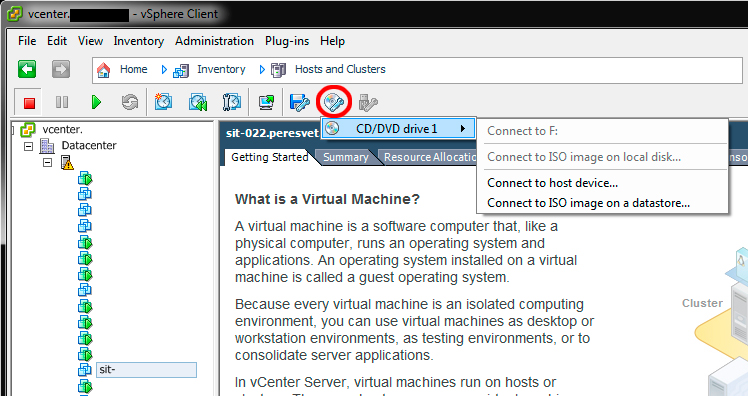Expand the CD/DVD drive 1 submenu
Screen dimensions: 748x396
pyautogui.click(x=398, y=128)
